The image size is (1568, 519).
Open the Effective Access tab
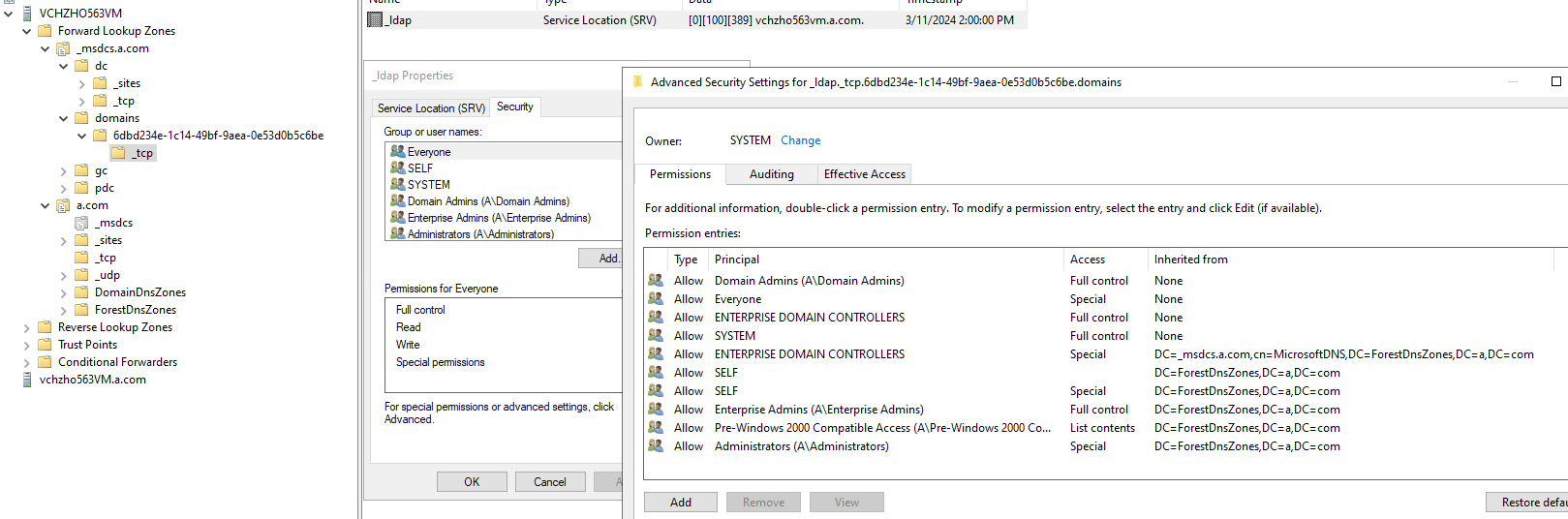[x=865, y=174]
